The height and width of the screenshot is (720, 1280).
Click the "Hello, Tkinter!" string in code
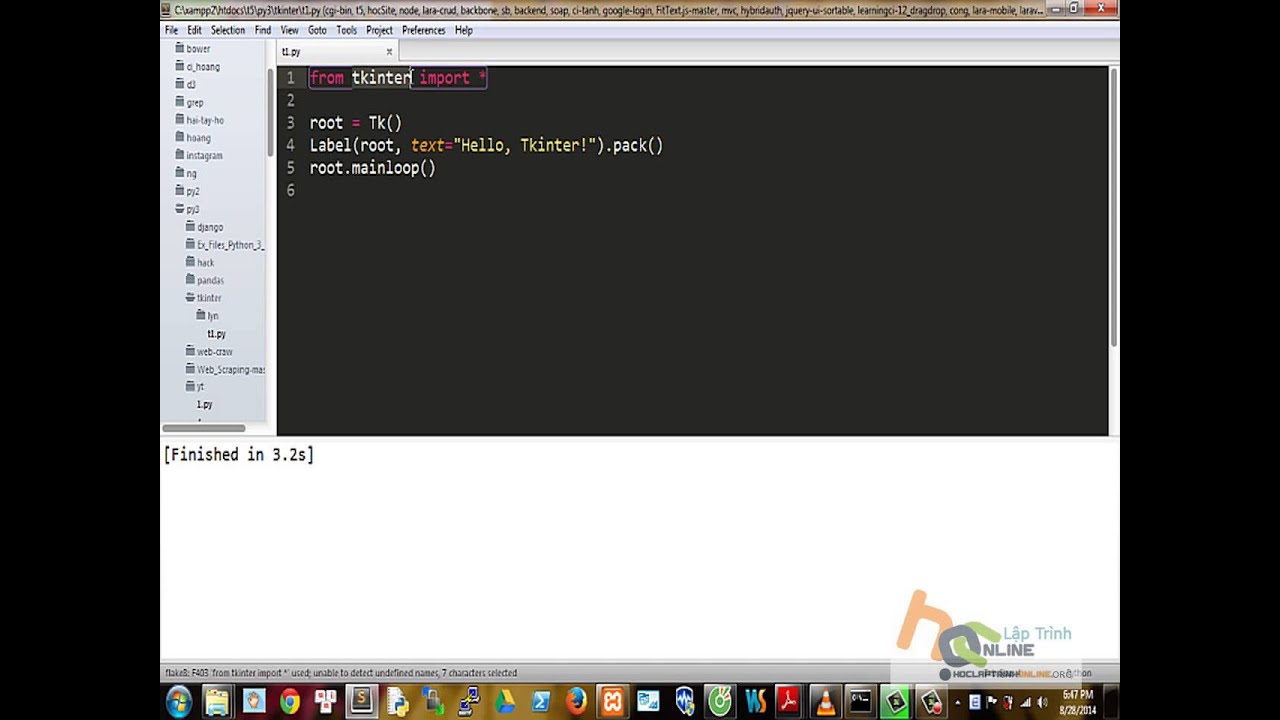pos(525,145)
